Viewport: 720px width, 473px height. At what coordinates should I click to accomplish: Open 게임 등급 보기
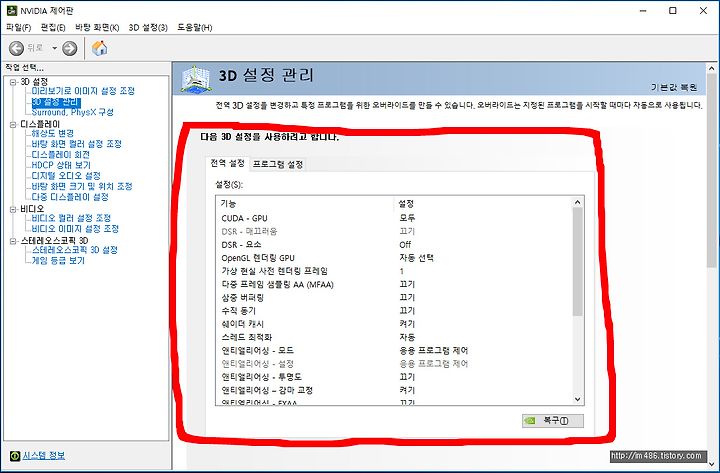[58, 260]
